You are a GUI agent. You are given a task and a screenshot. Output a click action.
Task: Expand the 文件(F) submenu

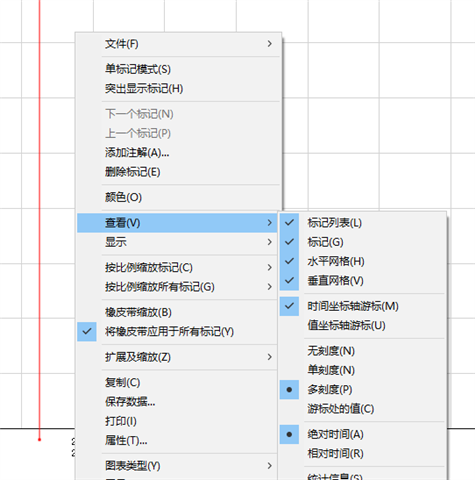[x=178, y=44]
